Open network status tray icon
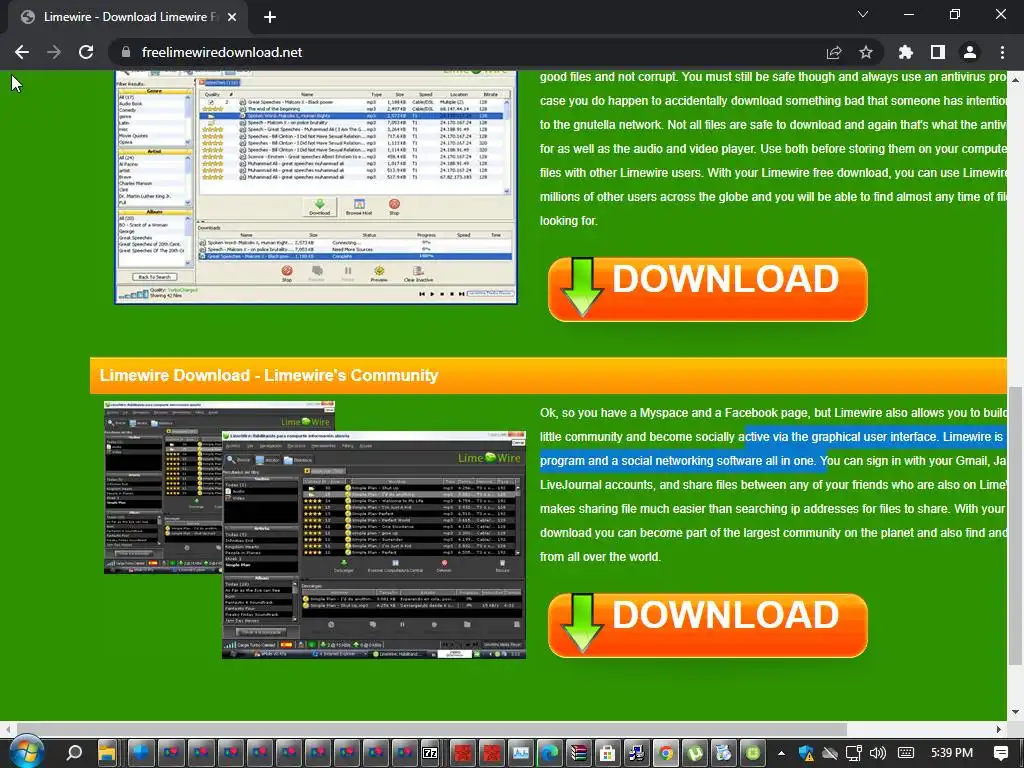The width and height of the screenshot is (1024, 768). [x=854, y=753]
